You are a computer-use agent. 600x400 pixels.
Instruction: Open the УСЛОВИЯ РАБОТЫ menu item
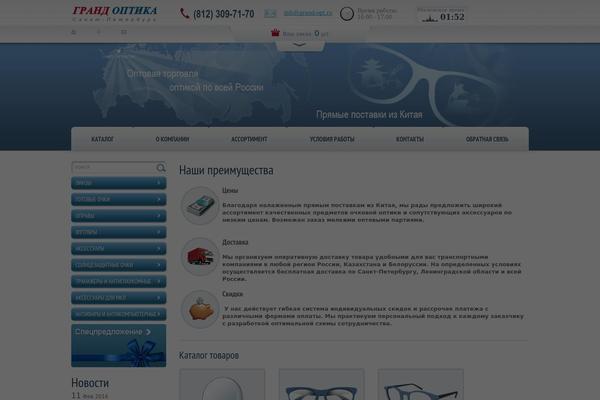[332, 139]
